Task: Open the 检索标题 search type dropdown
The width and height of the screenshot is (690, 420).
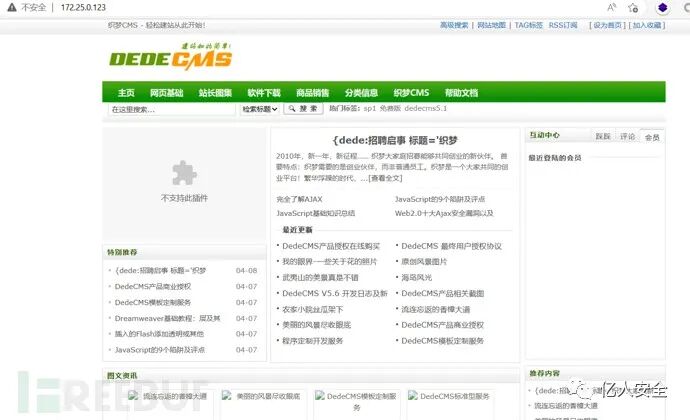Action: [x=260, y=109]
